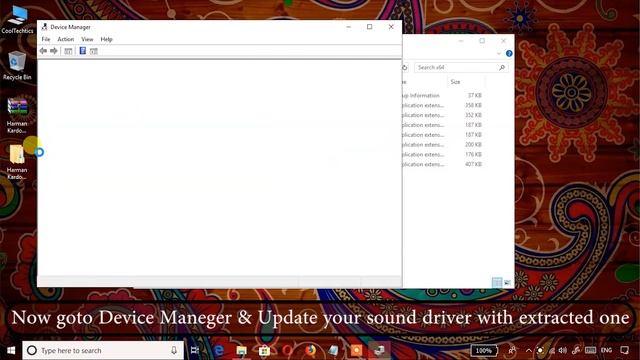Select the file row sized 352 KB
640x360 pixels.
tap(443, 115)
